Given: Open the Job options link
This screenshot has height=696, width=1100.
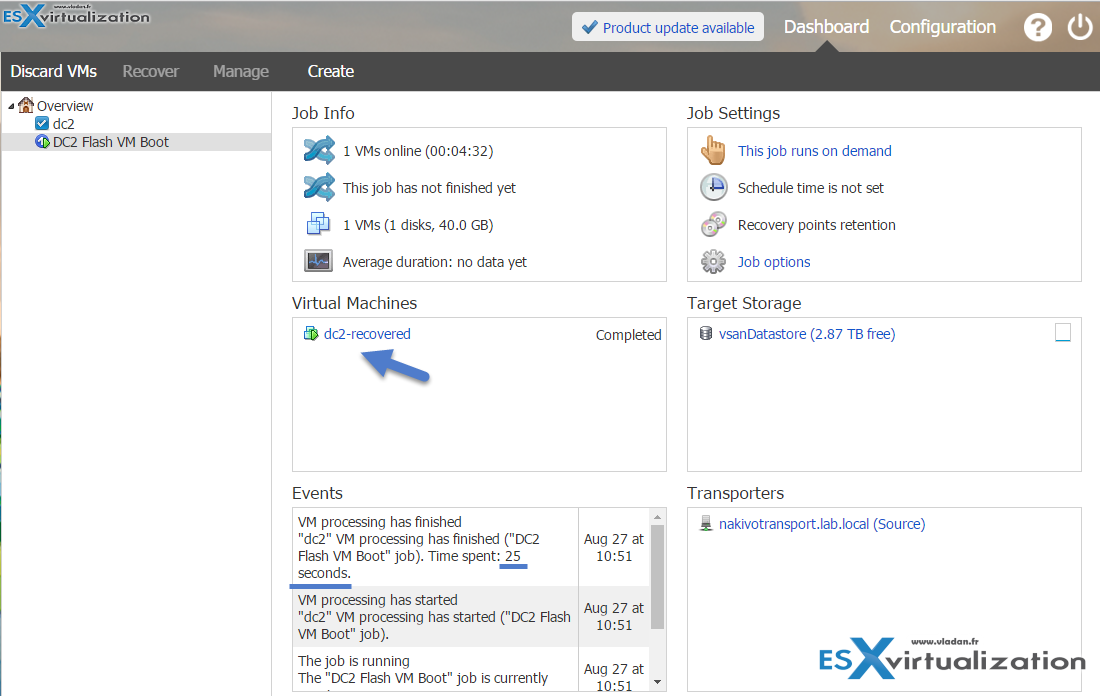Looking at the screenshot, I should click(774, 262).
